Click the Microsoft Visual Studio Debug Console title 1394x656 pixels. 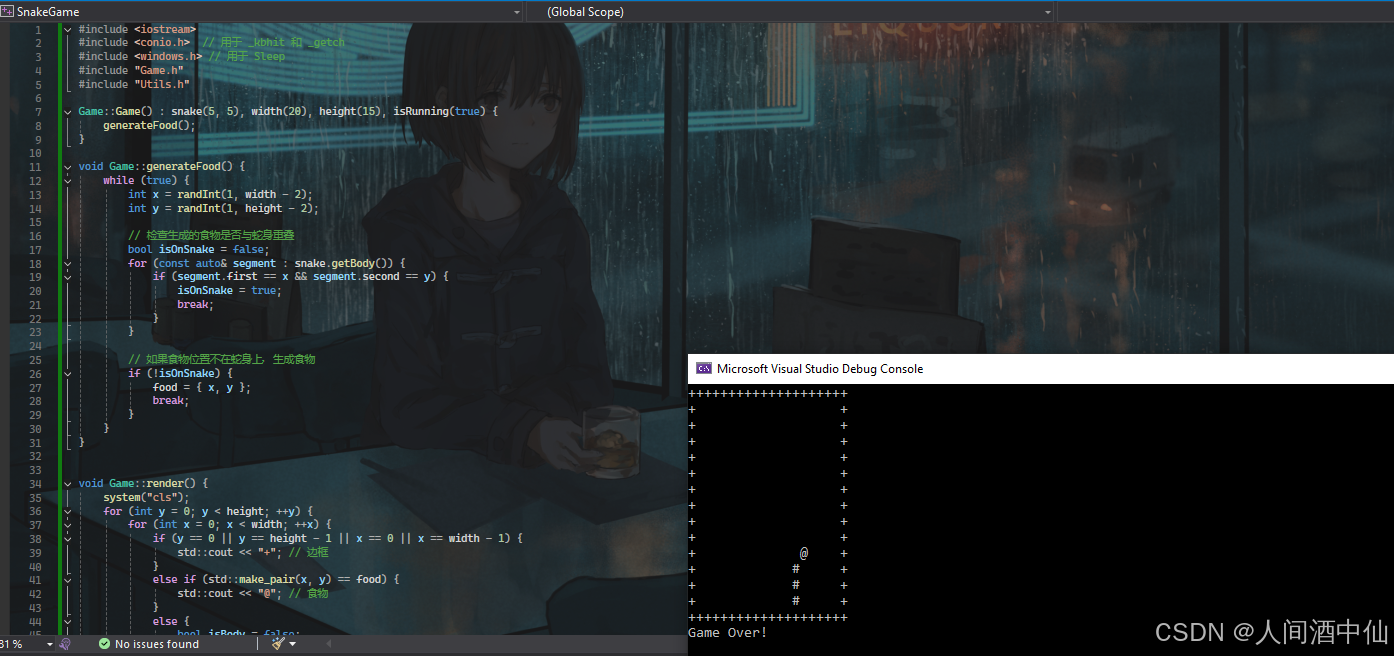pyautogui.click(x=820, y=368)
